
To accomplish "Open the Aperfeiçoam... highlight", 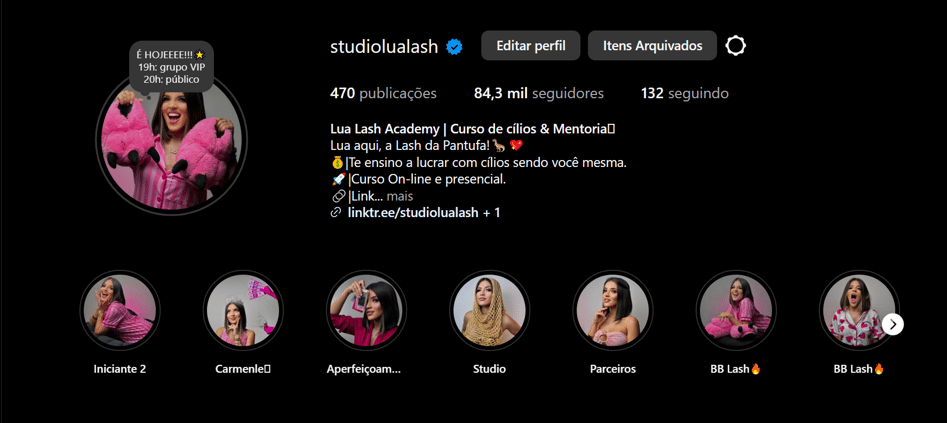I will [366, 309].
